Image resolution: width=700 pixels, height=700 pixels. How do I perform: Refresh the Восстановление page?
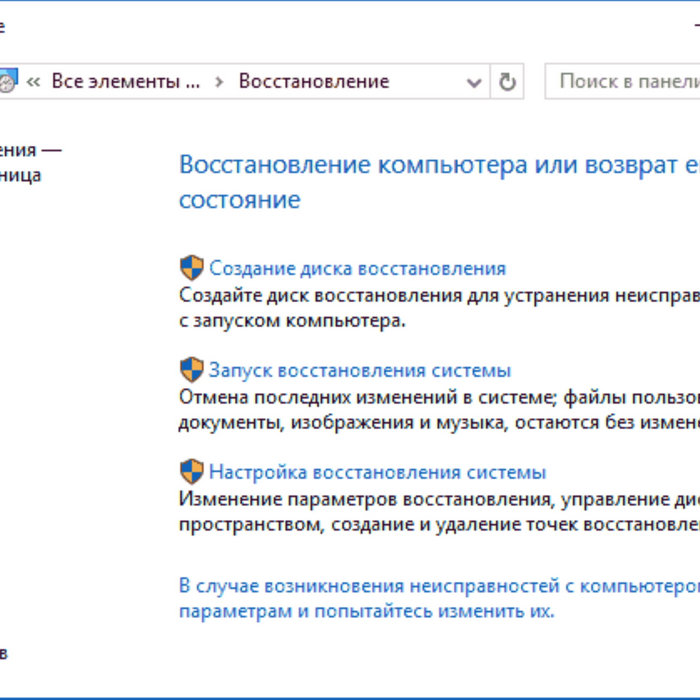508,82
